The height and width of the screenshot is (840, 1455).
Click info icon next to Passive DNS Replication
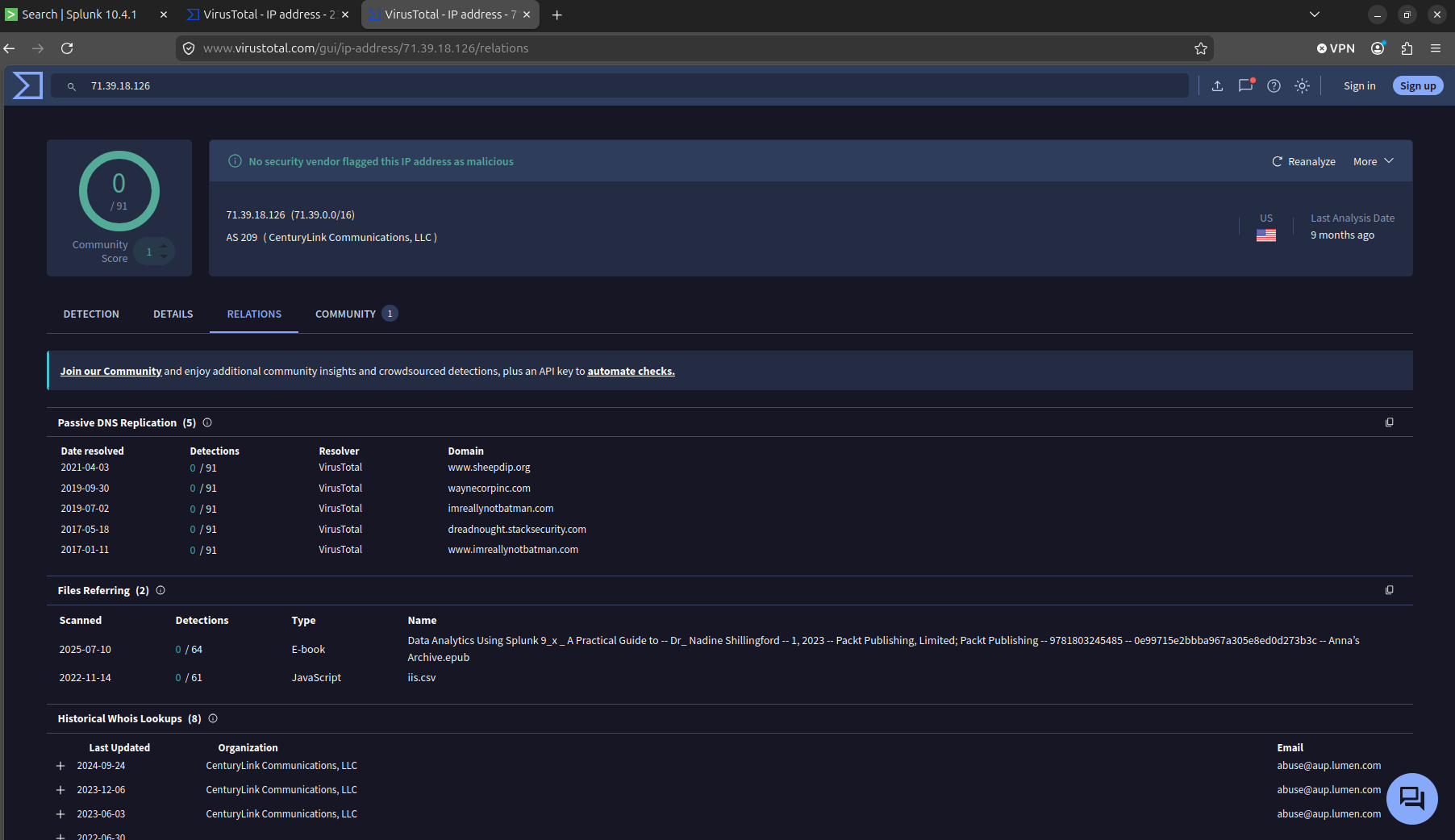207,422
